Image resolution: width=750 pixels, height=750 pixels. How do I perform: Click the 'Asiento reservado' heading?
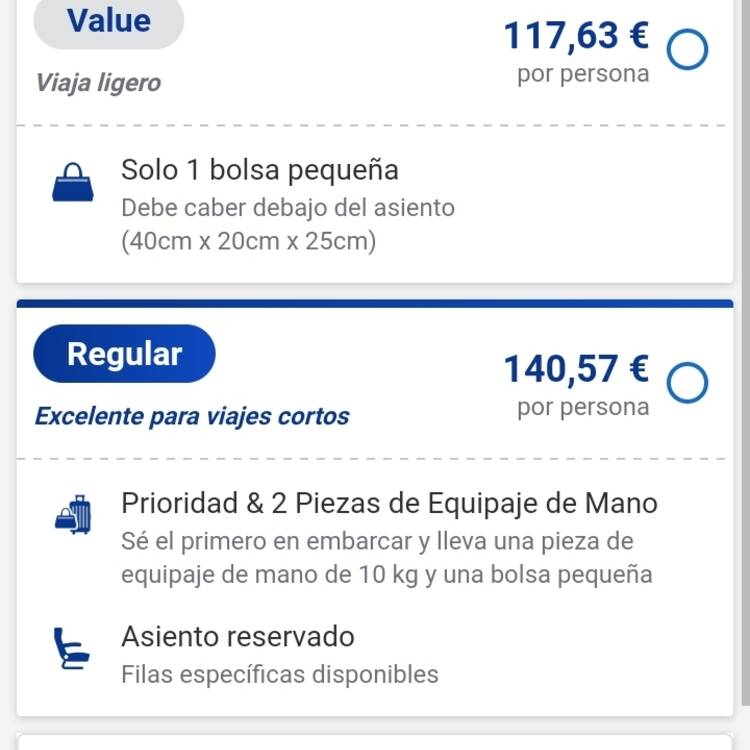[x=238, y=637]
